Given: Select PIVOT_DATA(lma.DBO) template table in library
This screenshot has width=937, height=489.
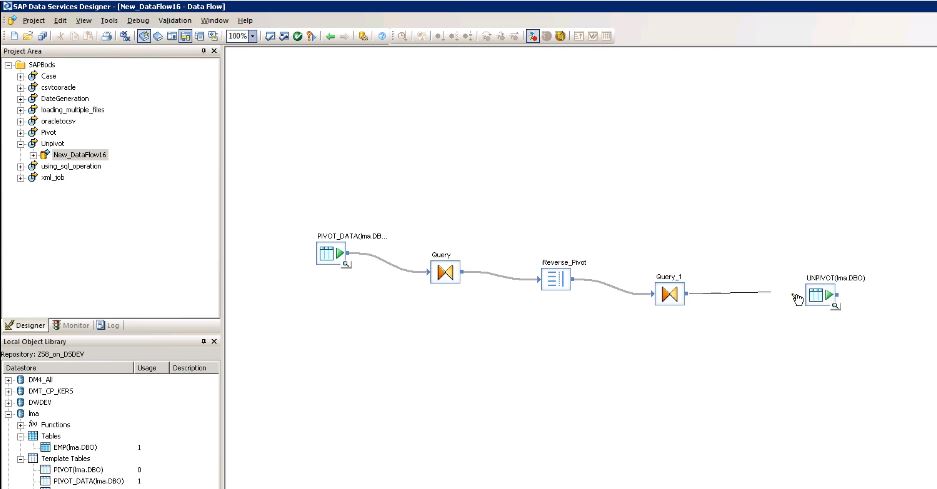Looking at the screenshot, I should [88, 481].
